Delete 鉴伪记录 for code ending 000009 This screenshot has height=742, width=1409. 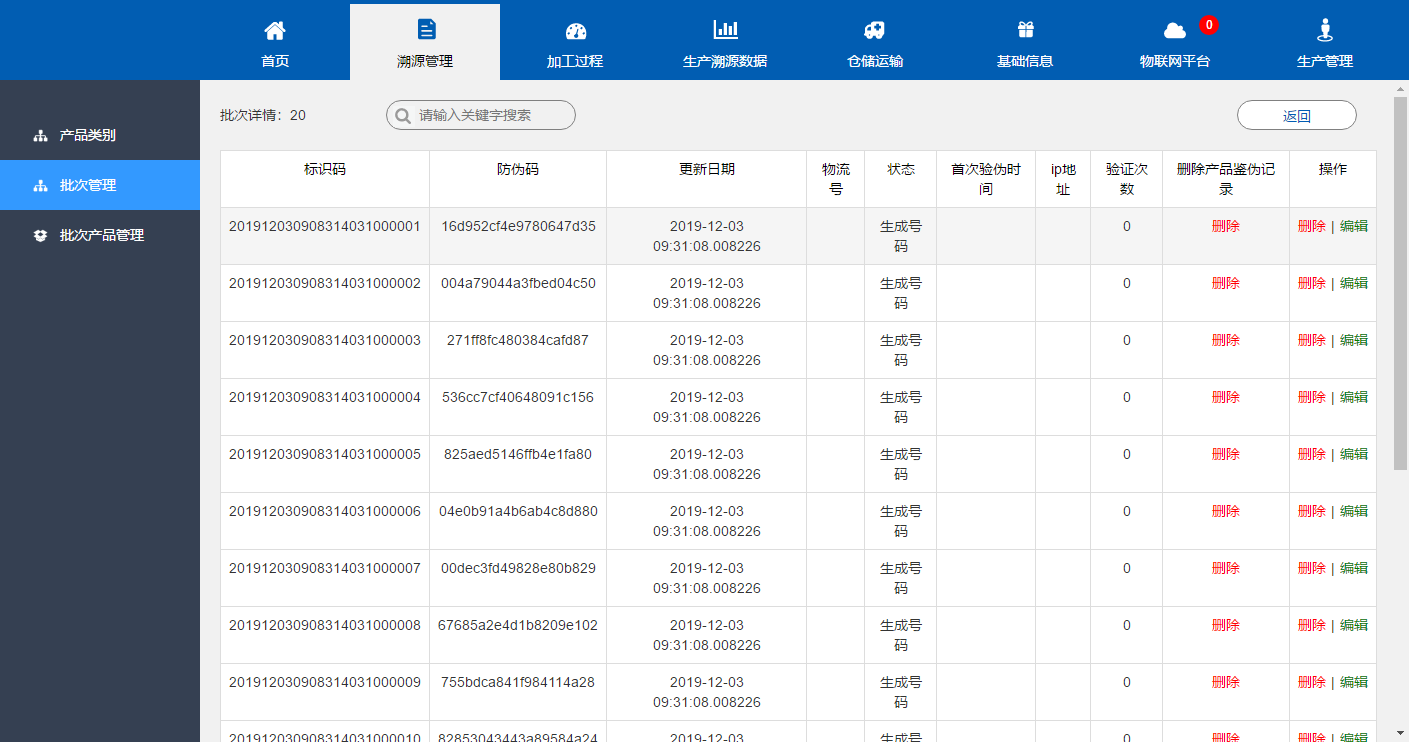[x=1226, y=682]
